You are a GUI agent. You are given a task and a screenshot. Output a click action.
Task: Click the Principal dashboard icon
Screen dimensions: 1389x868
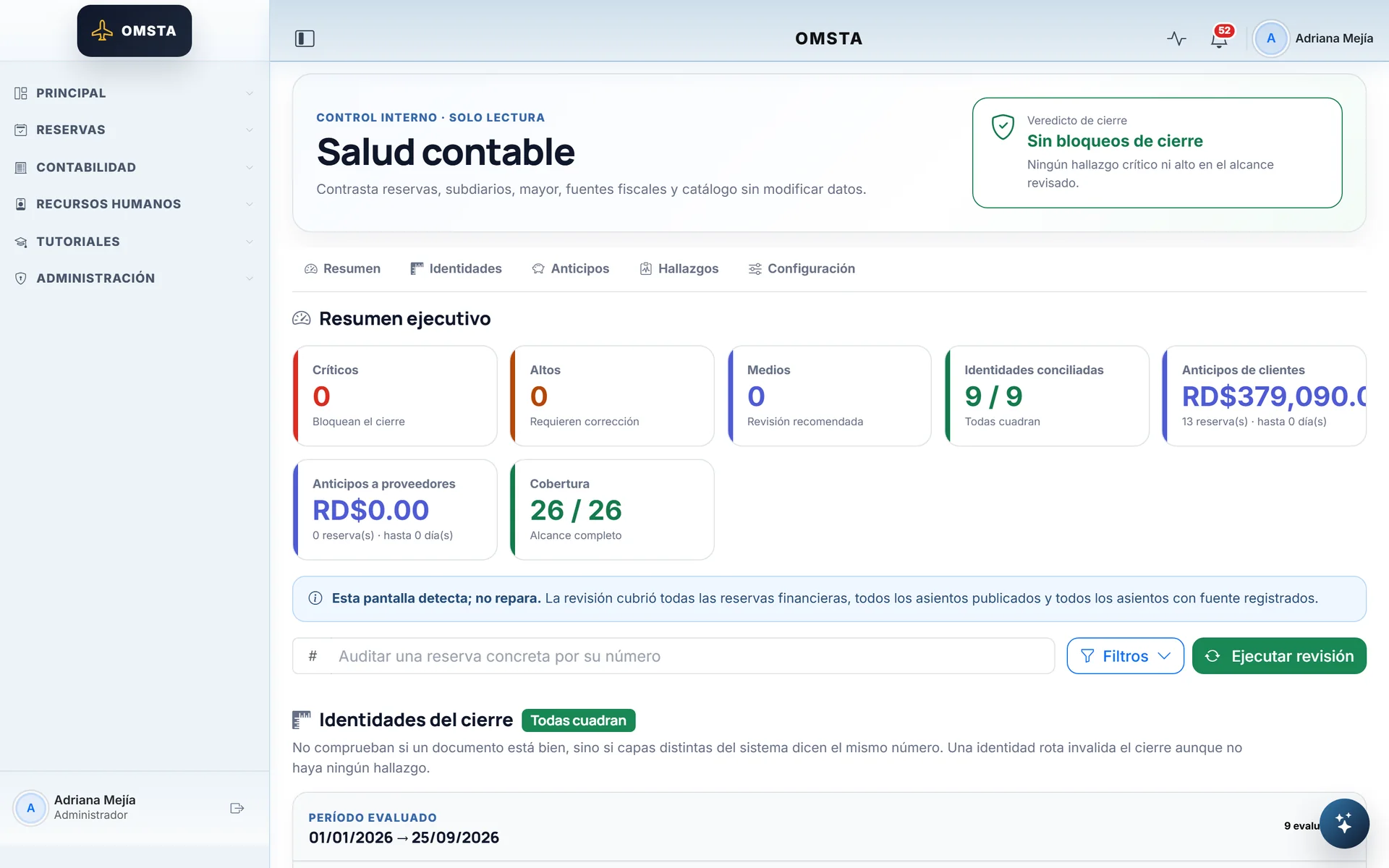pos(21,93)
